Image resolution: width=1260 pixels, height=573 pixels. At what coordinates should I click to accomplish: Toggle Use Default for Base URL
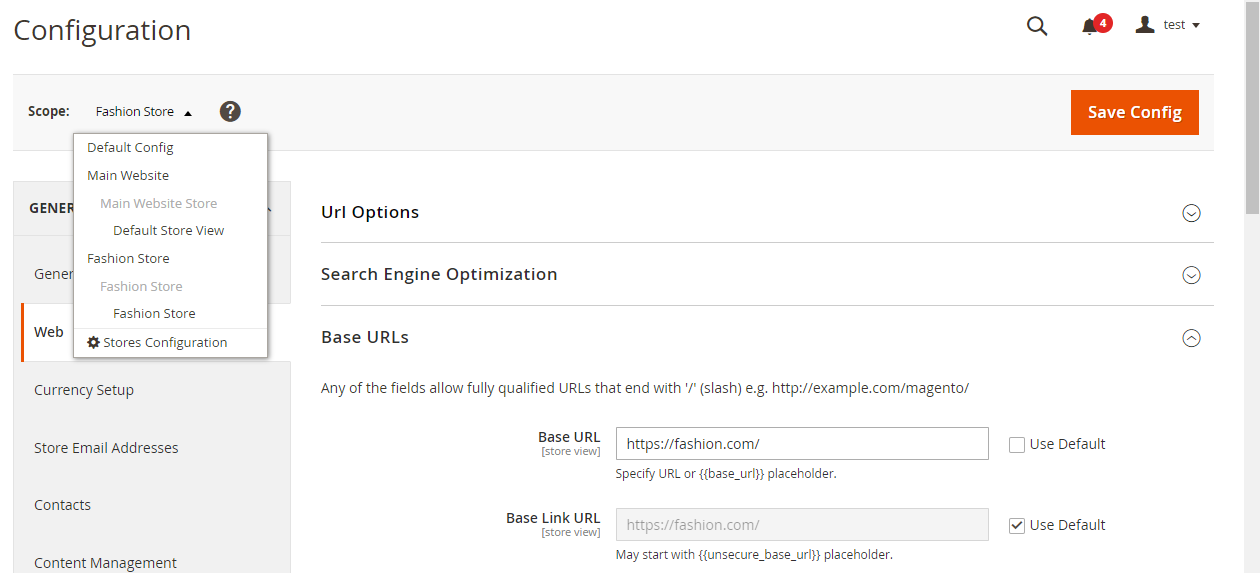coord(1017,445)
